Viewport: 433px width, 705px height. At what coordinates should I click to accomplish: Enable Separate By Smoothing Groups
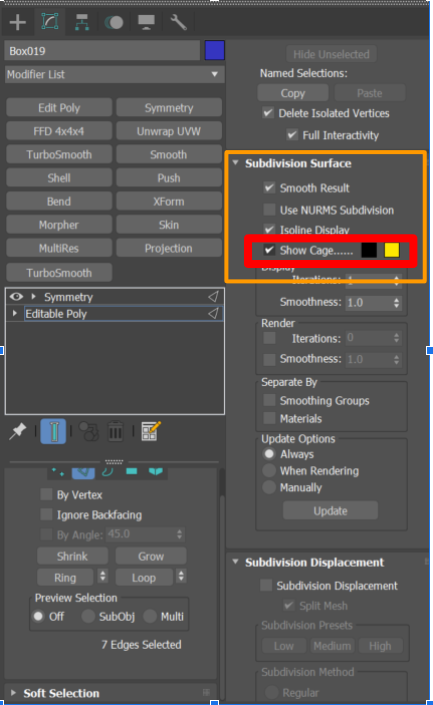[x=269, y=400]
